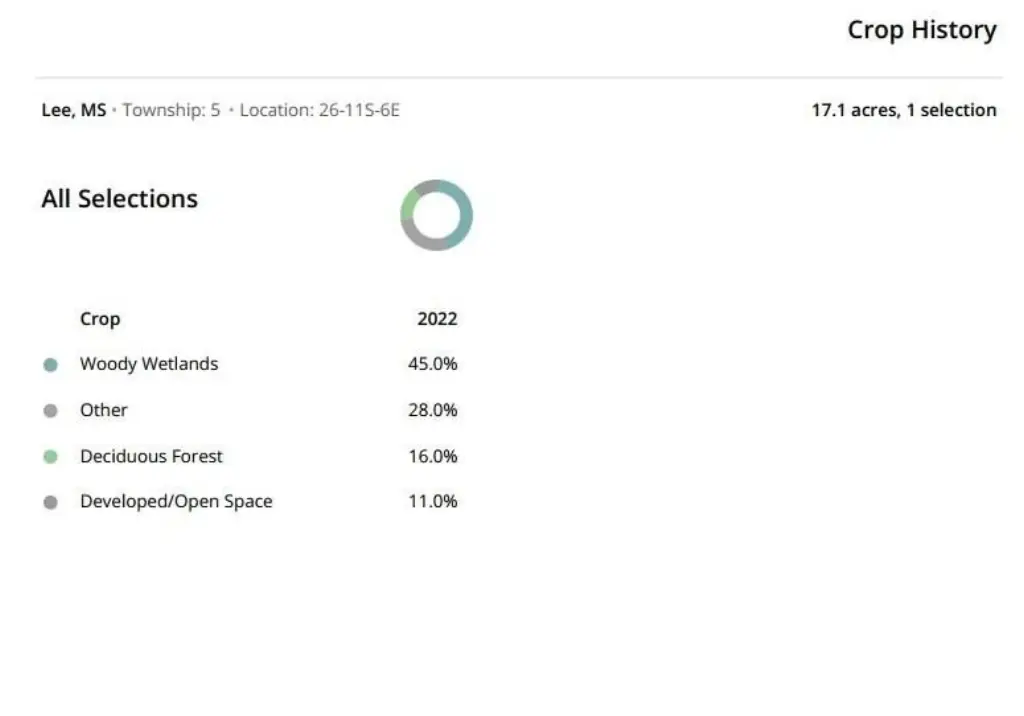The height and width of the screenshot is (716, 1024).
Task: Click the gray dot beside Other
Action: click(x=51, y=411)
